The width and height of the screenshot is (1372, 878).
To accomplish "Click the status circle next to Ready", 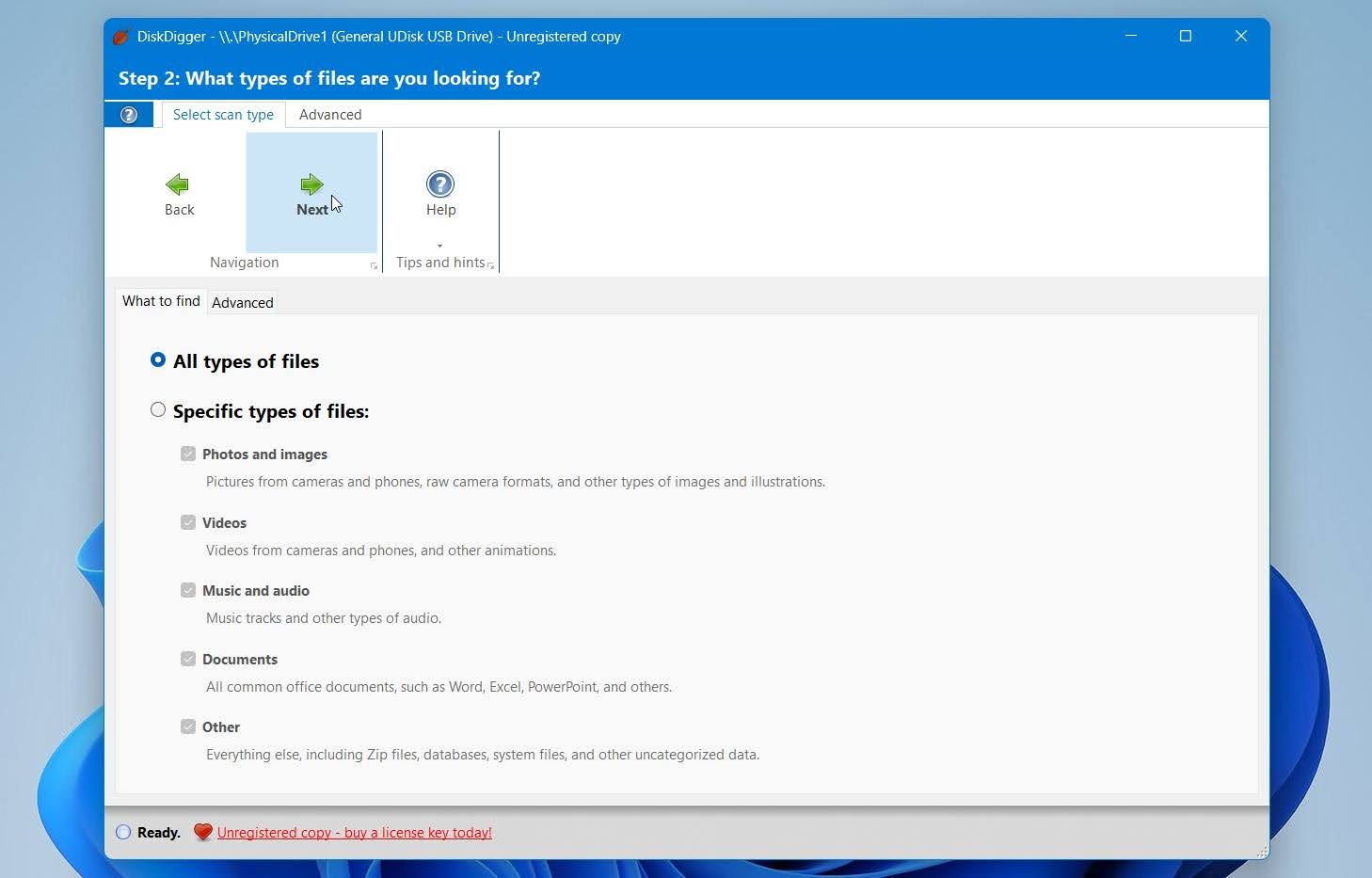I will pyautogui.click(x=123, y=832).
